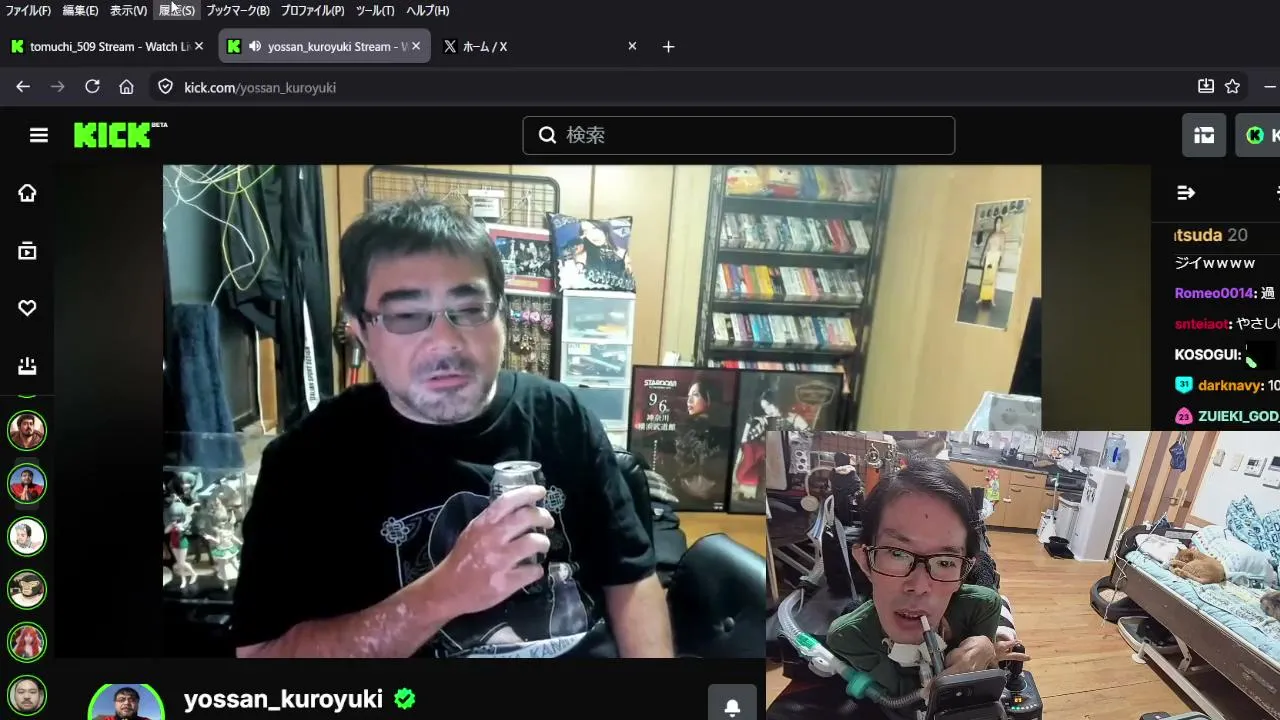This screenshot has height=720, width=1280.
Task: Mute the yossan_kuroyuki tab audio icon
Action: click(x=255, y=46)
